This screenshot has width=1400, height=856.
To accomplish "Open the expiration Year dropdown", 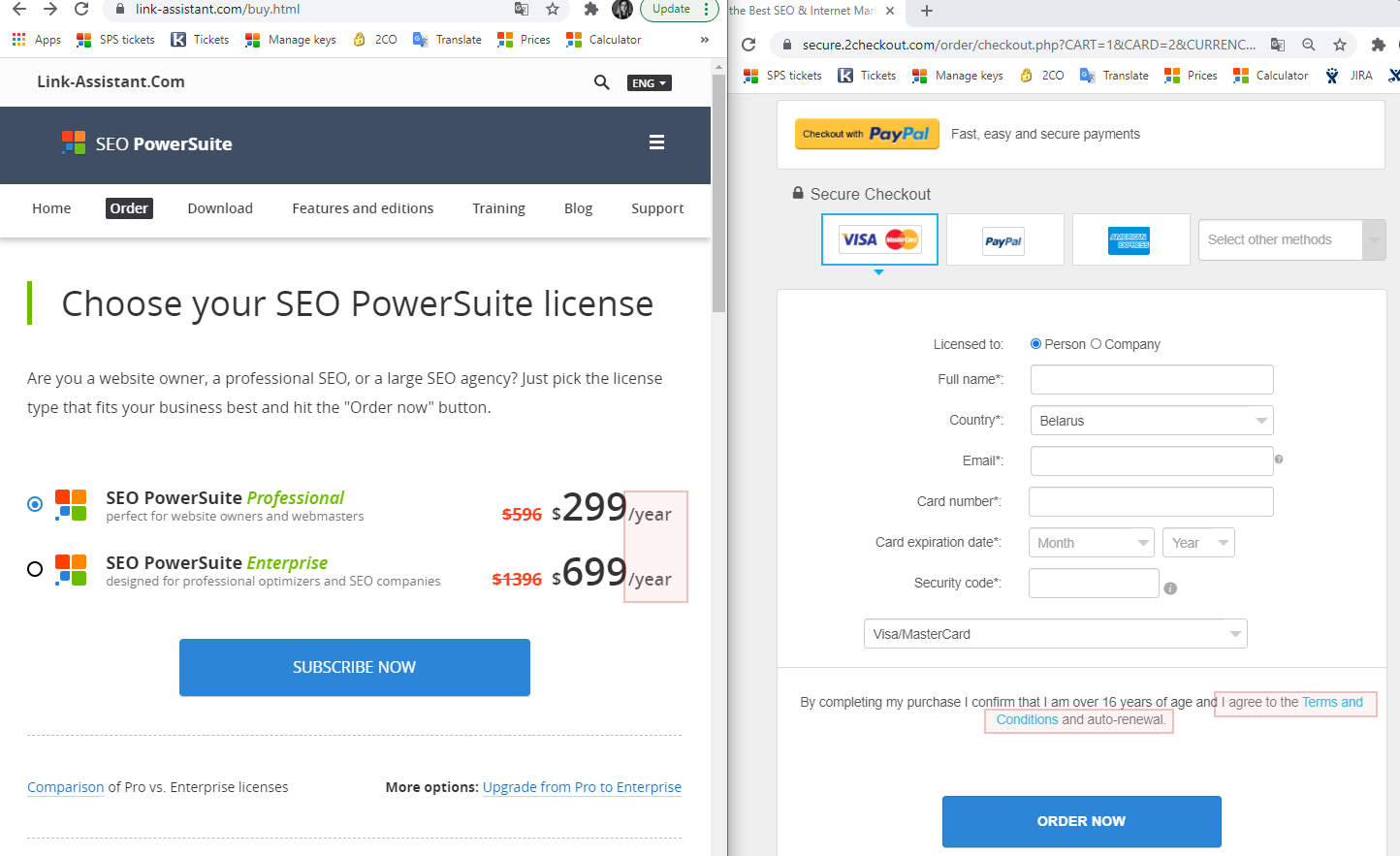I will [1198, 543].
